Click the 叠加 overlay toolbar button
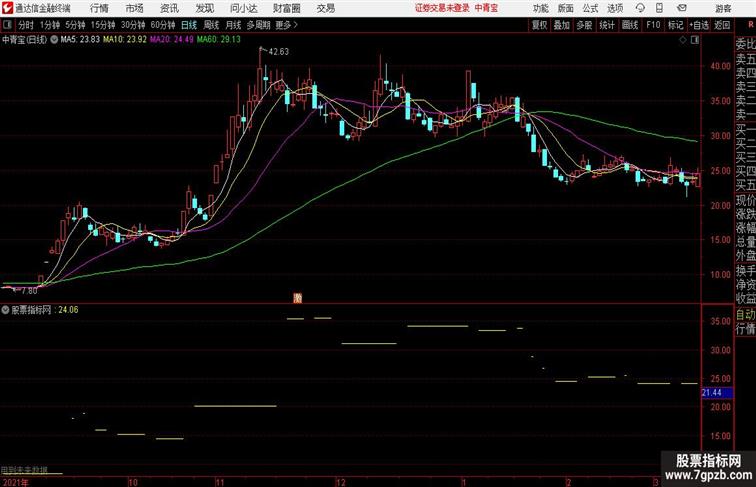Screen dimensions: 756x487 [561, 25]
